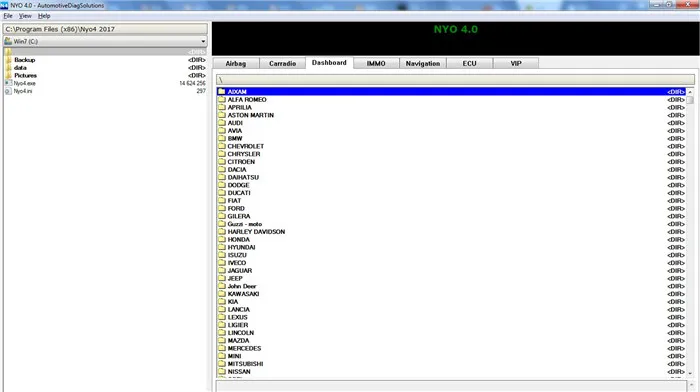Image resolution: width=700 pixels, height=392 pixels.
Task: Select the JAGUAR entry
Action: tap(451, 271)
